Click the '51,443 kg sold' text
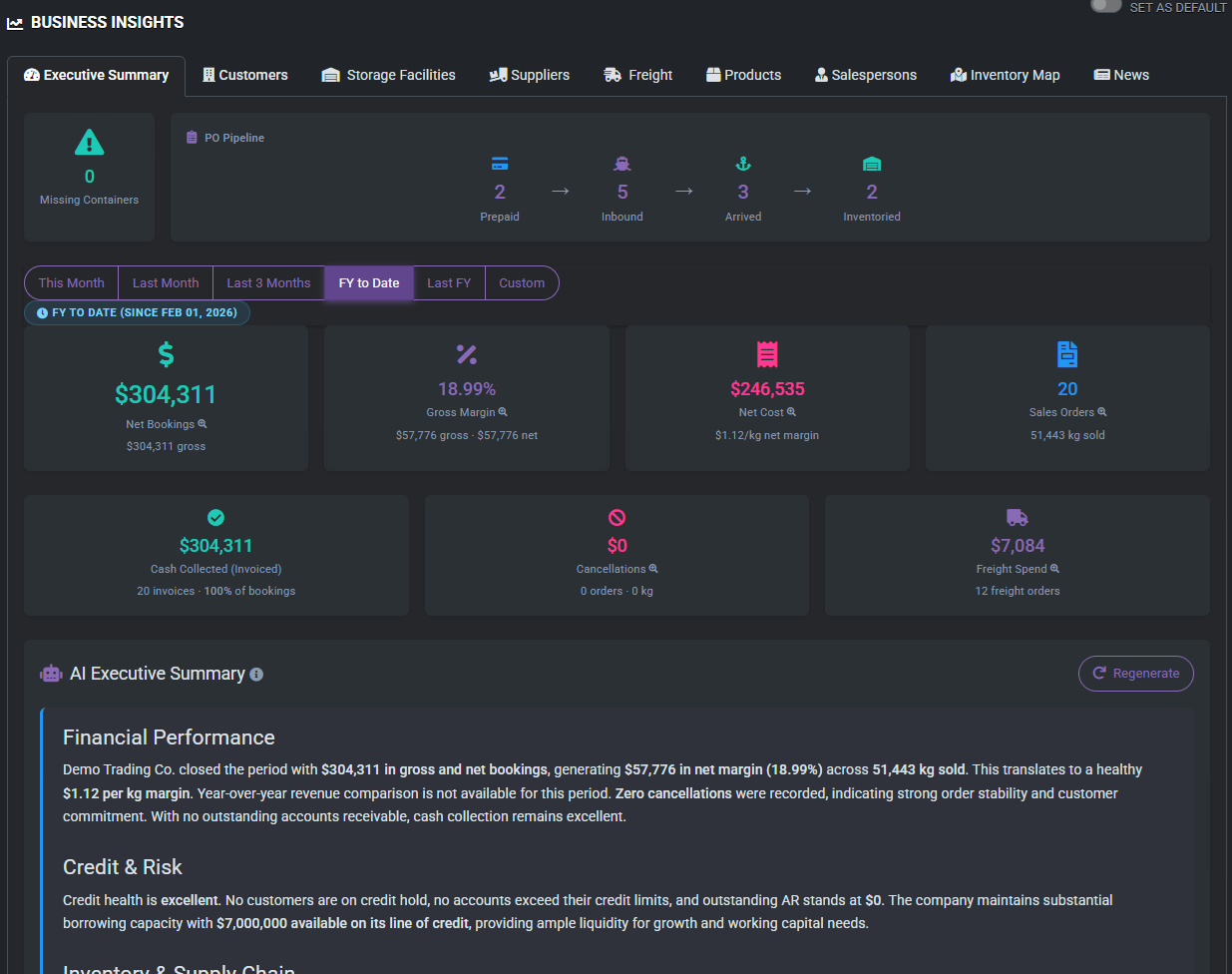Screen dimensions: 1232x974 [x=1067, y=435]
